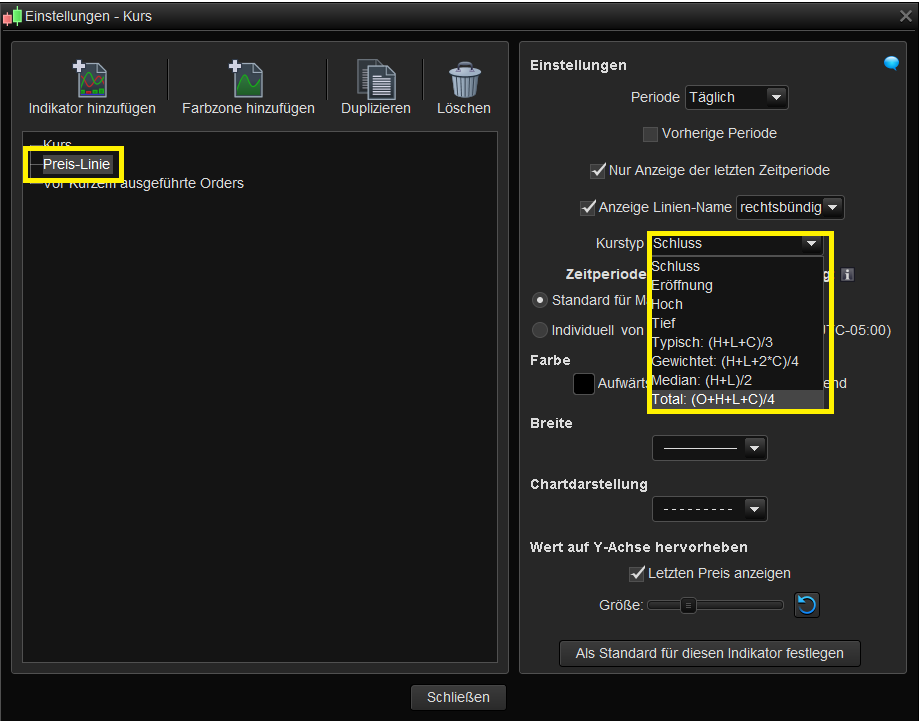Click the Indikator hinzufügen icon
920x721 pixels.
90,79
